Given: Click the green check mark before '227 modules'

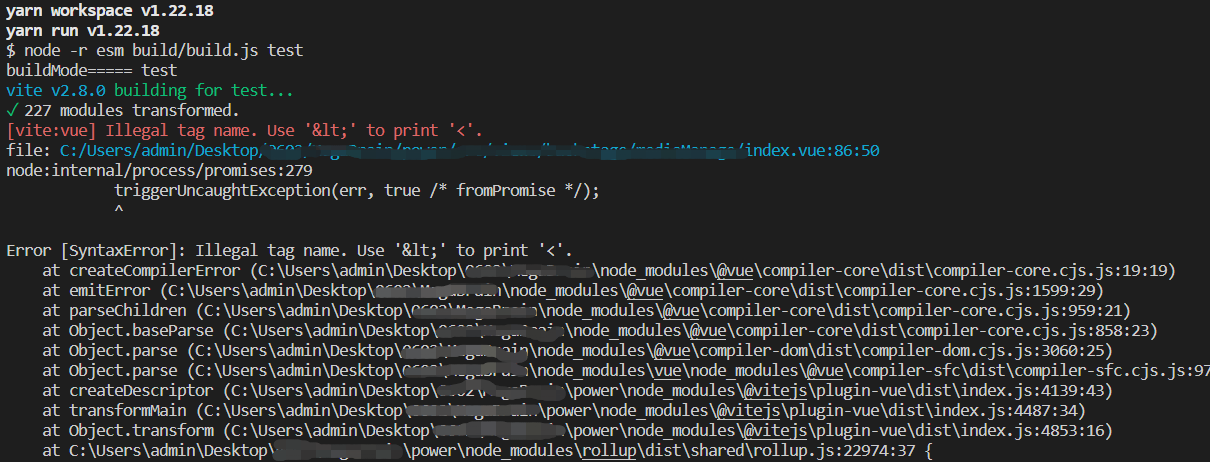Looking at the screenshot, I should (x=12, y=110).
